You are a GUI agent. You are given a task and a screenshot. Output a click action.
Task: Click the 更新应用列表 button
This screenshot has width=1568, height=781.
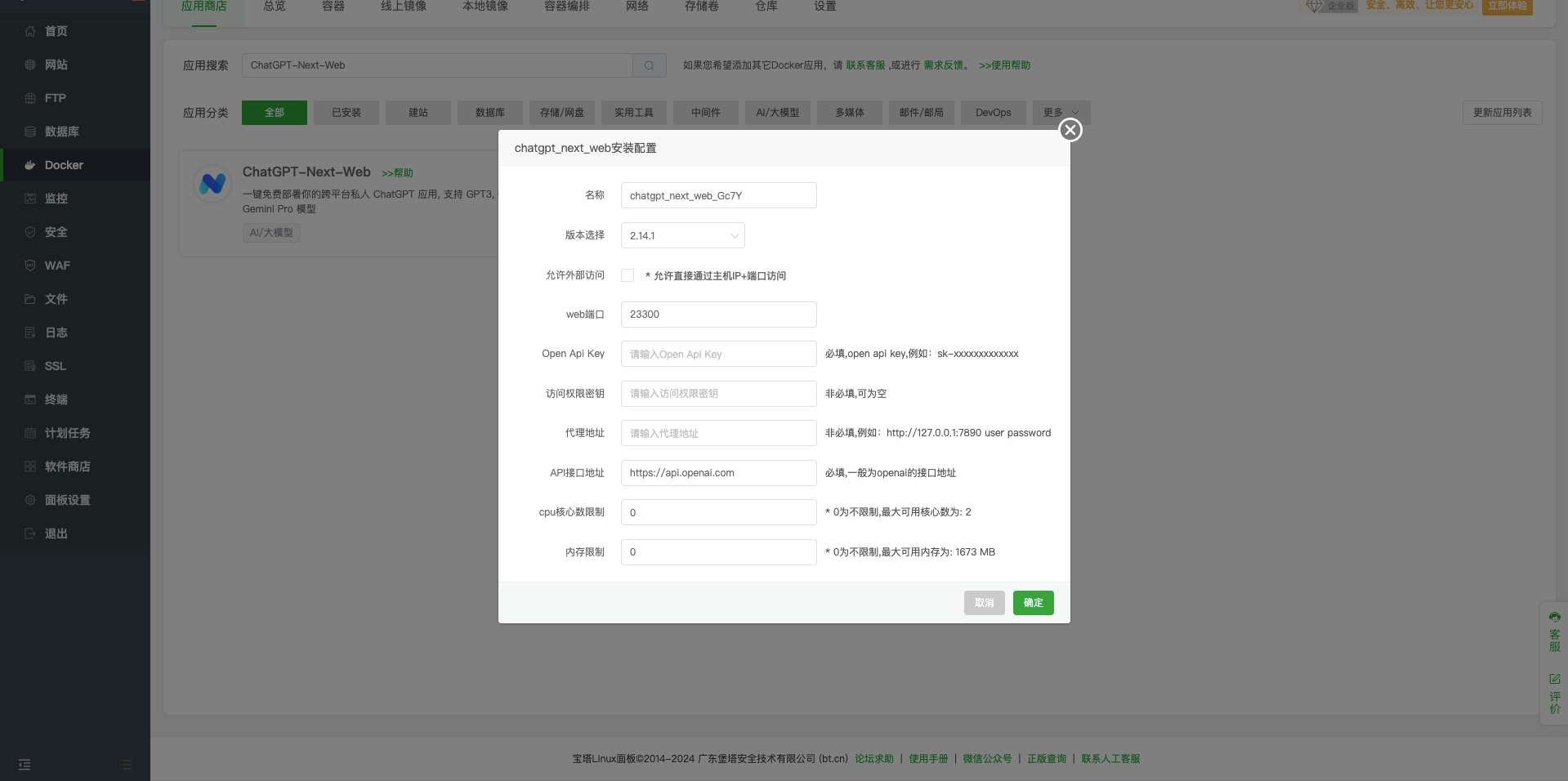[x=1502, y=113]
